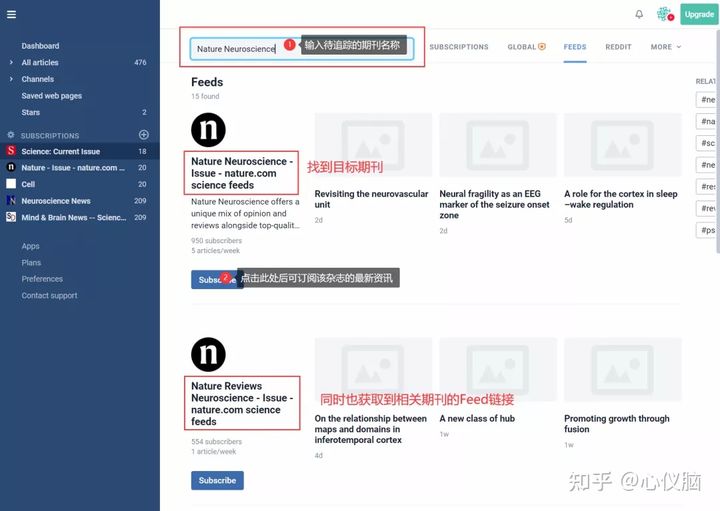Image resolution: width=720 pixels, height=511 pixels.
Task: Click the '15 found' results count
Action: [x=205, y=96]
